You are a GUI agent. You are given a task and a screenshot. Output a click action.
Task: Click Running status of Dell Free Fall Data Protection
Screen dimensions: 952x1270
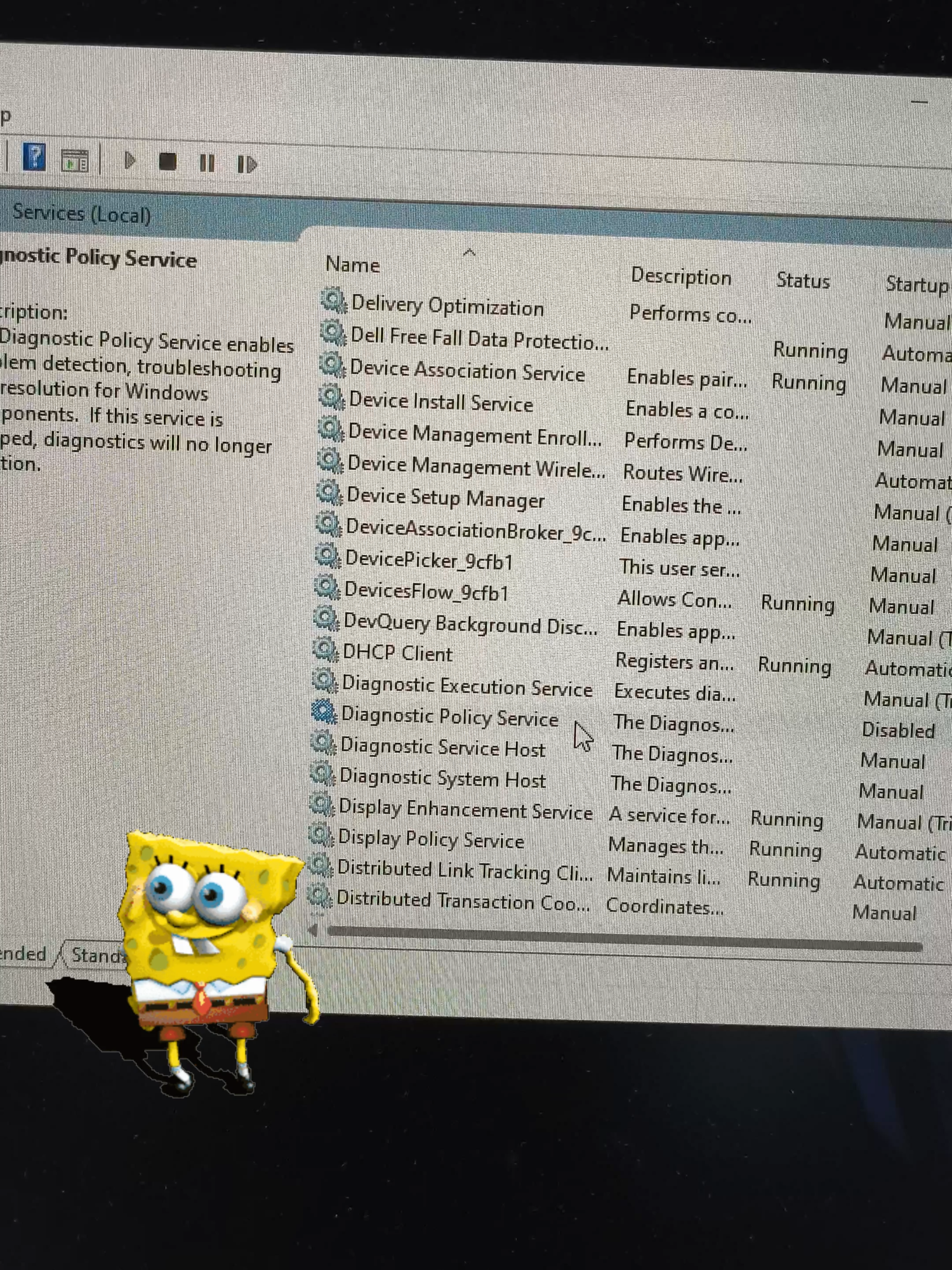click(x=810, y=351)
